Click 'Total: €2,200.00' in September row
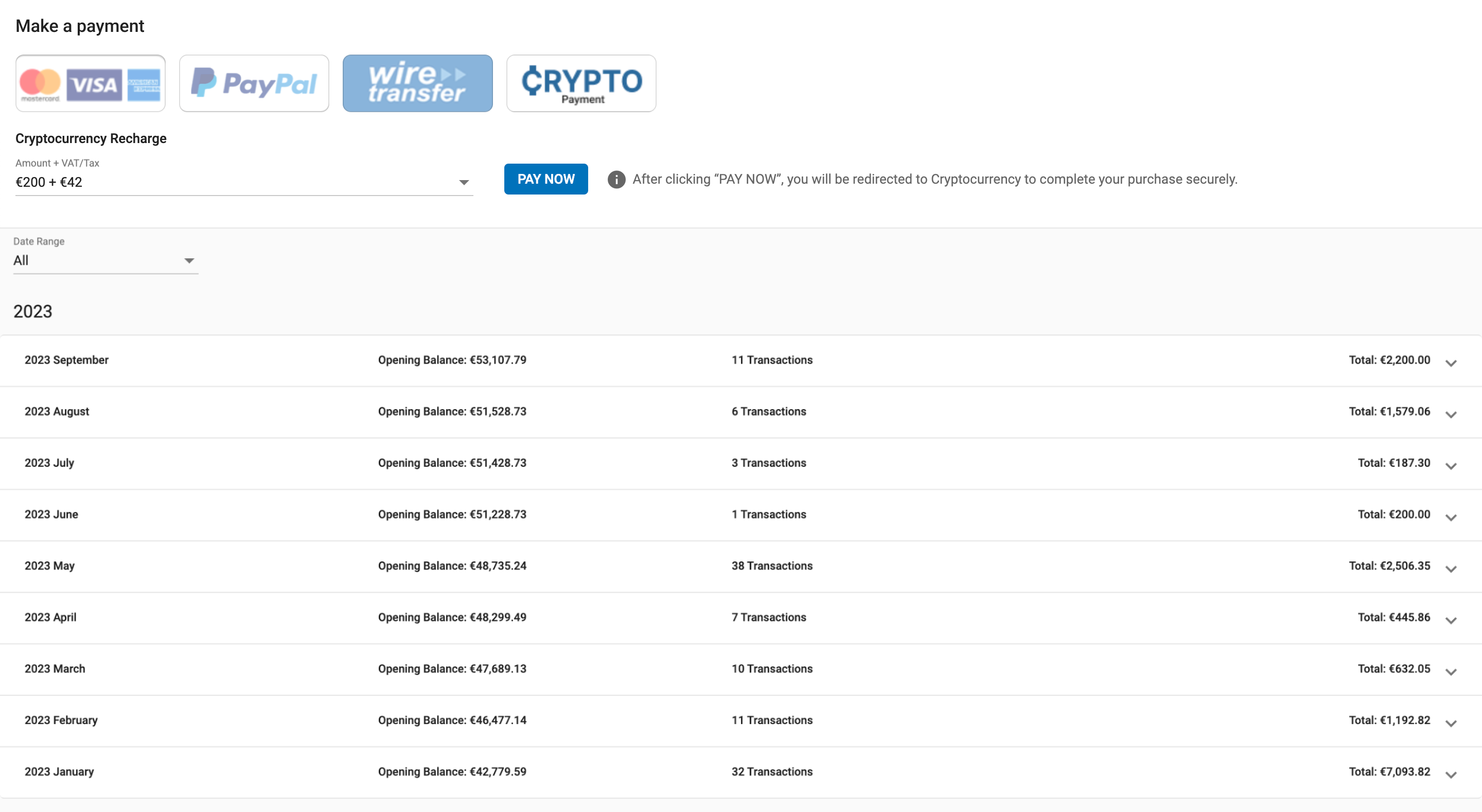The image size is (1482, 812). [1389, 360]
